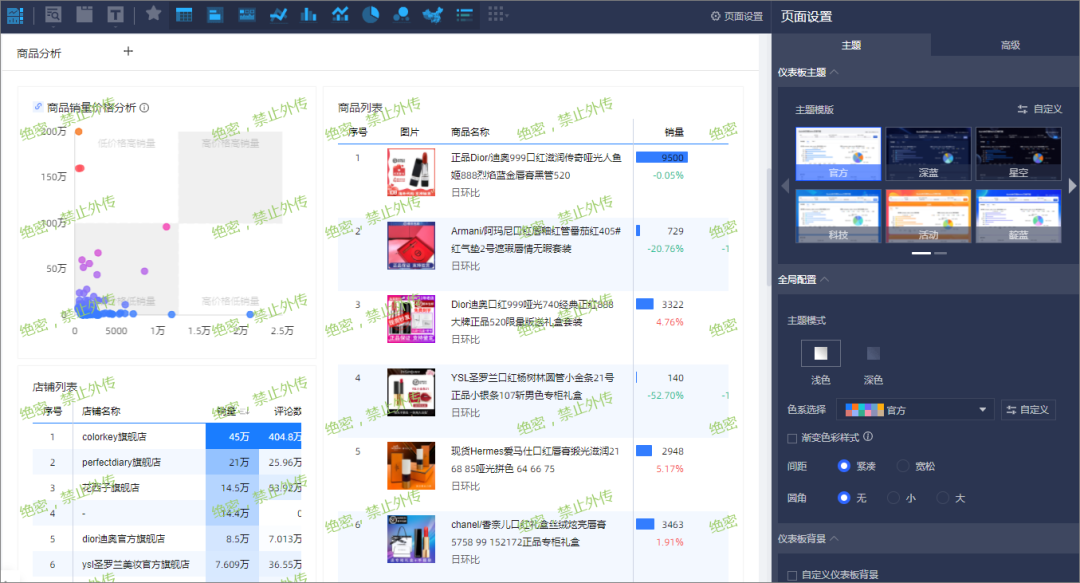Click store row perfectdiary旗舰店
This screenshot has width=1080, height=583.
click(167, 462)
